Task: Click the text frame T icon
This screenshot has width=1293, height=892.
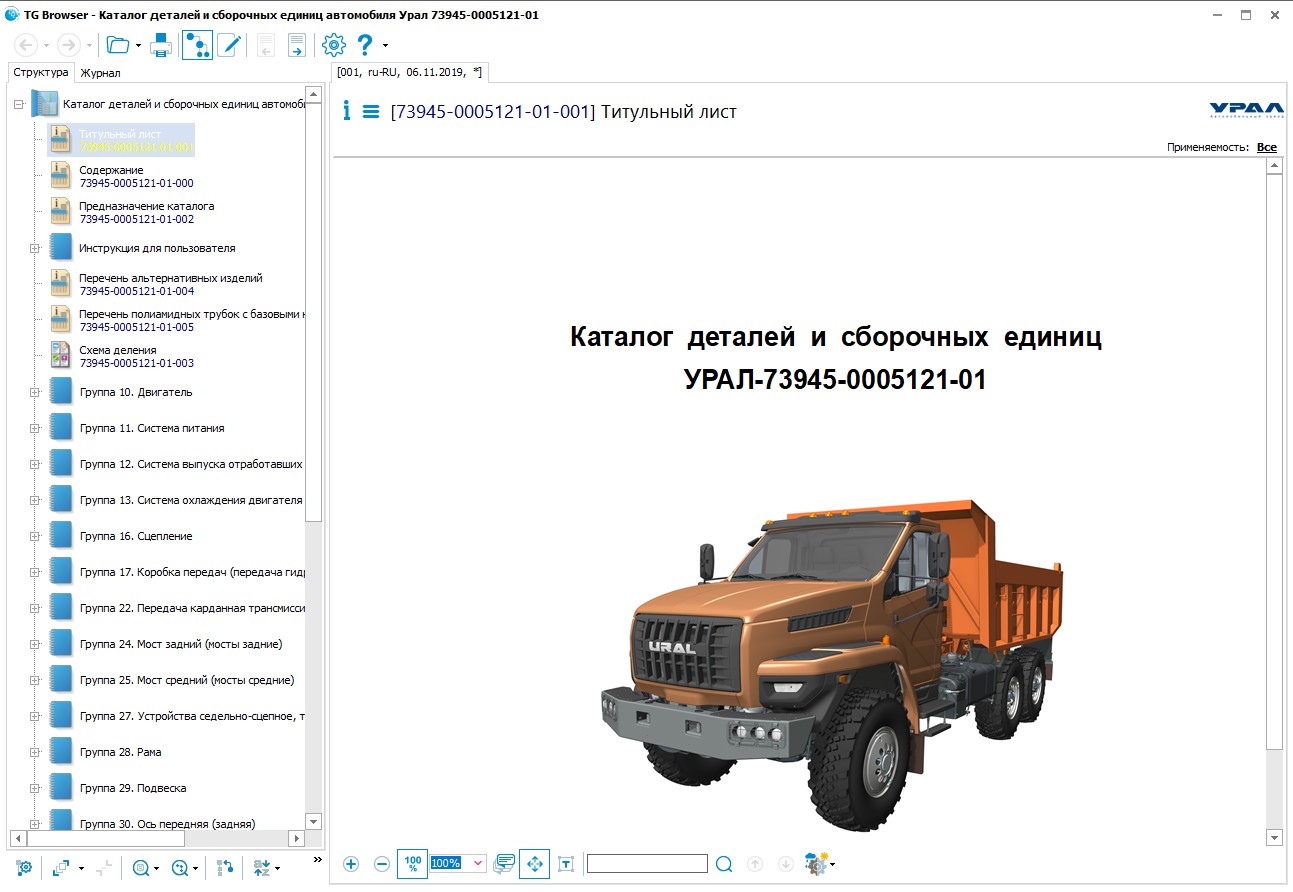Action: tap(566, 864)
